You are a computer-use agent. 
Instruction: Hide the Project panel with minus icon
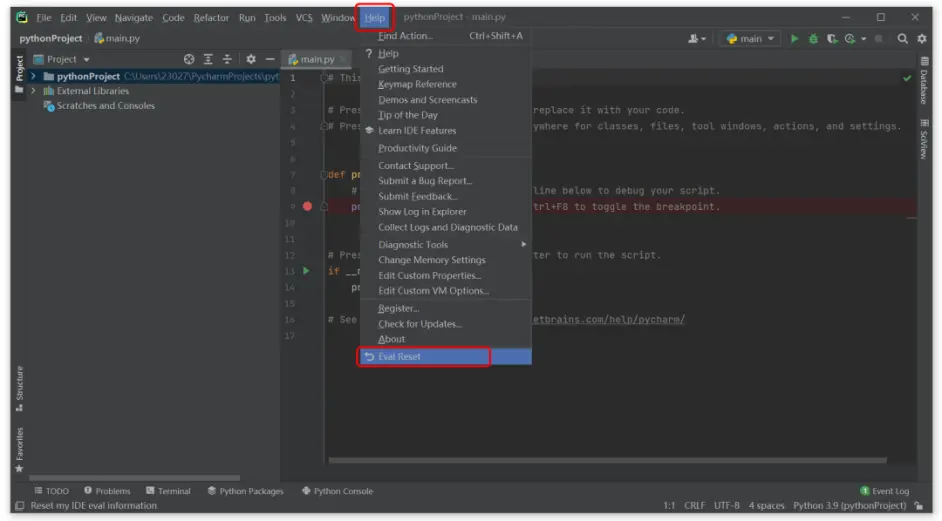pyautogui.click(x=270, y=59)
